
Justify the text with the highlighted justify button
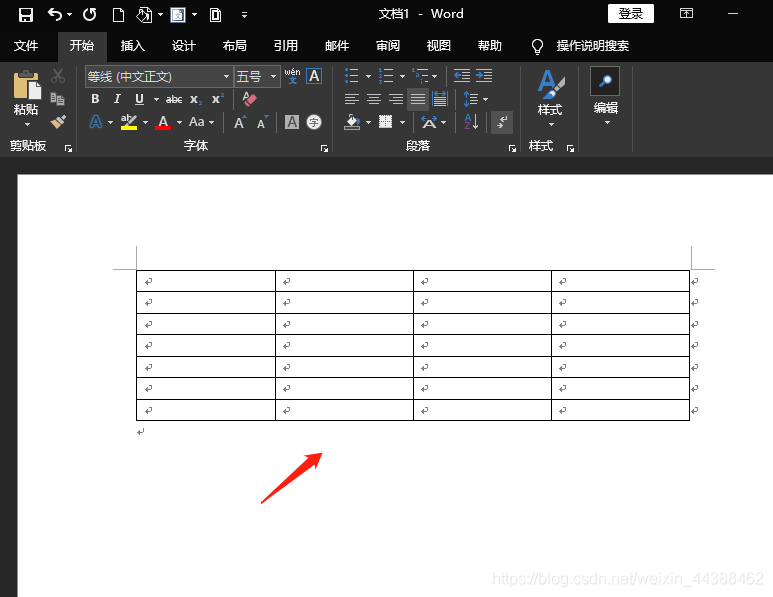pyautogui.click(x=418, y=99)
